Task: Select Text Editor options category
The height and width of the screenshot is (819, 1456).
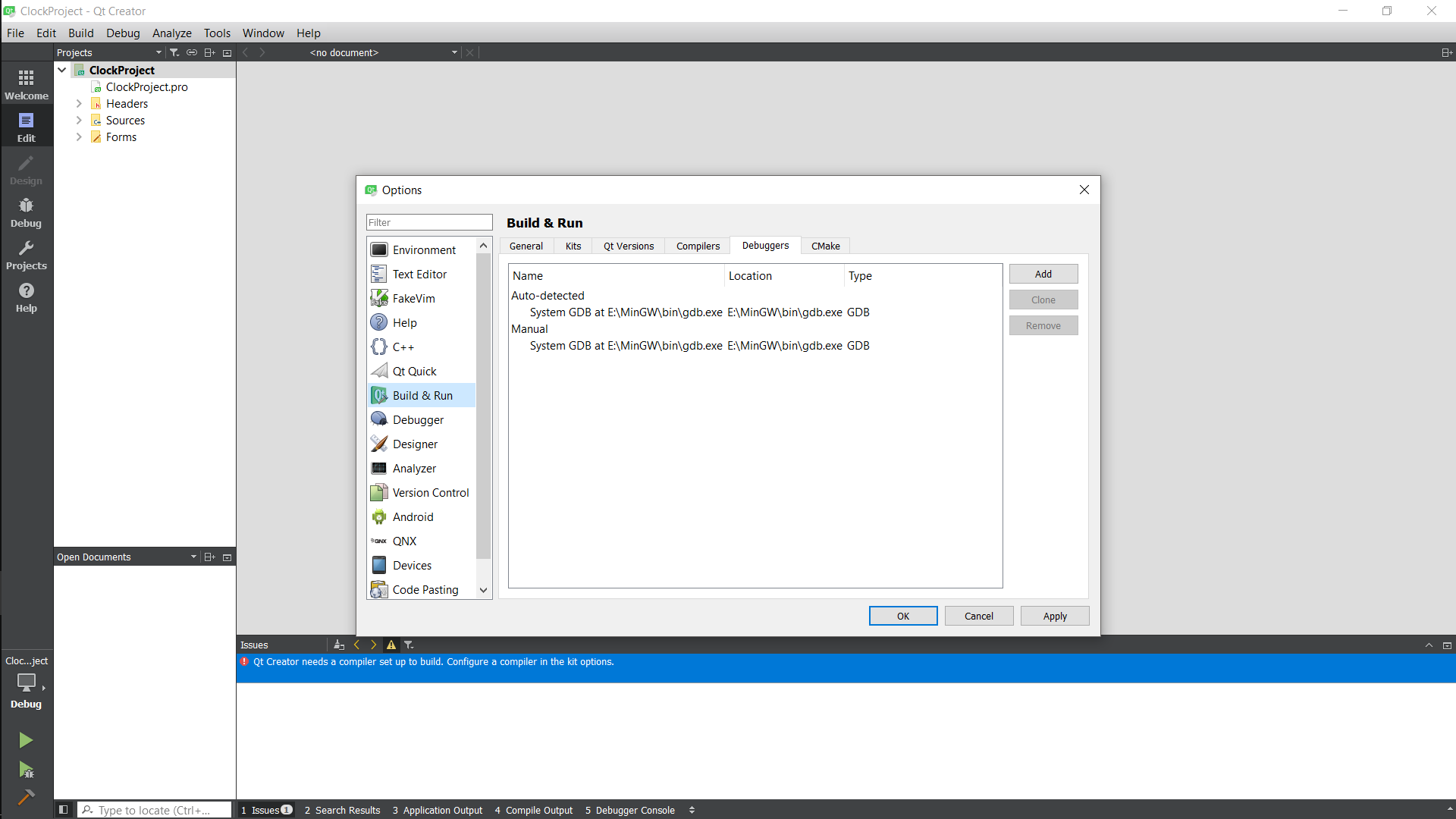Action: 422,274
